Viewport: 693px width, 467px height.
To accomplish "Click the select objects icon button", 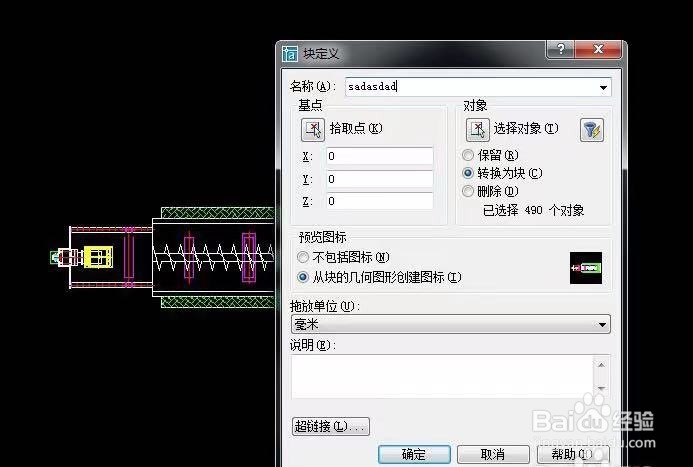I will click(478, 129).
